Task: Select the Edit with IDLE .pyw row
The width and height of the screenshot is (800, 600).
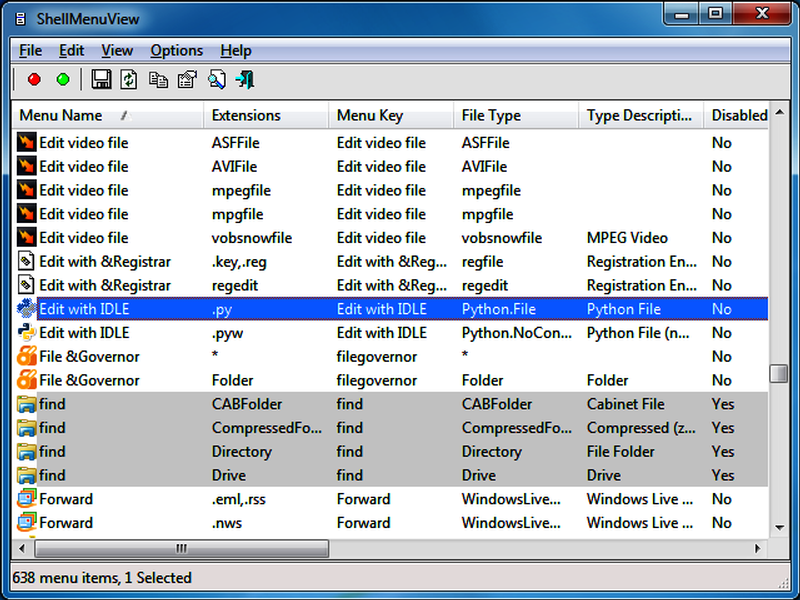Action: (84, 333)
